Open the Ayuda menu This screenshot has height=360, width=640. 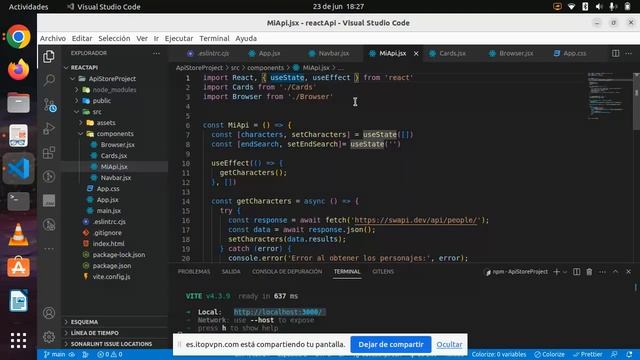[246, 38]
